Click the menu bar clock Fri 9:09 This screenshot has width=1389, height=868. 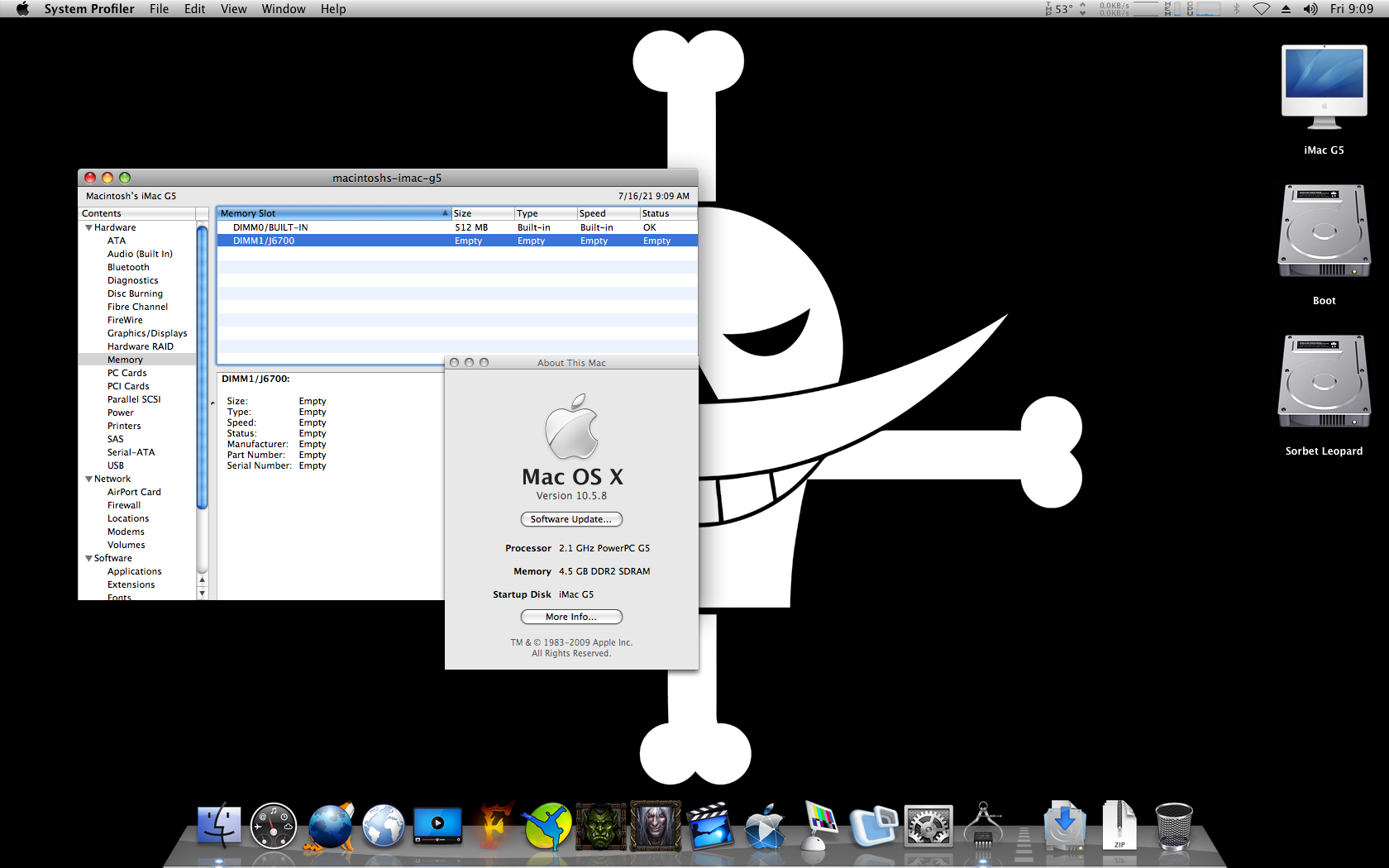[x=1352, y=9]
